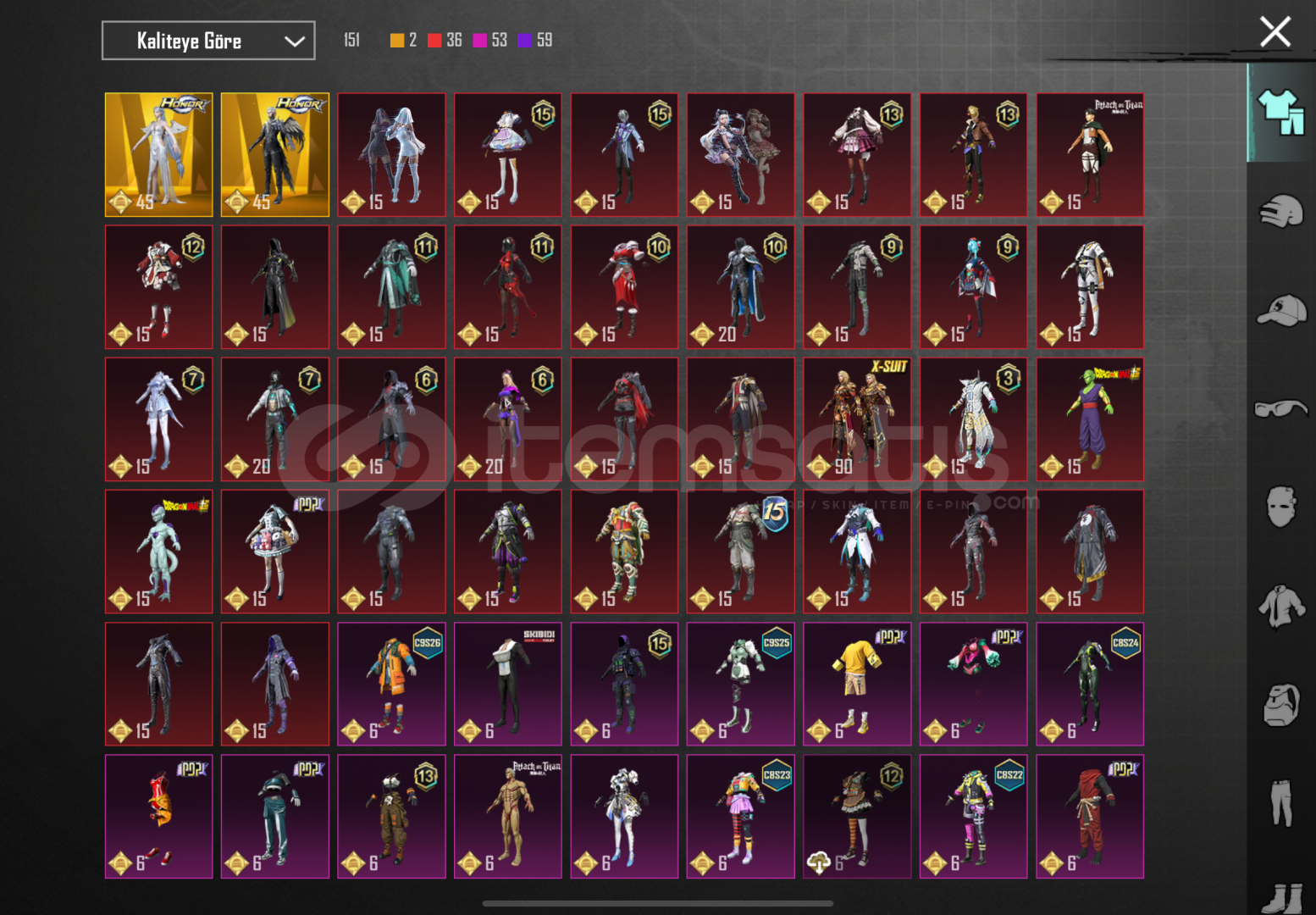The width and height of the screenshot is (1316, 915).
Task: Select the outfits category t-shirt icon
Action: pyautogui.click(x=1280, y=112)
